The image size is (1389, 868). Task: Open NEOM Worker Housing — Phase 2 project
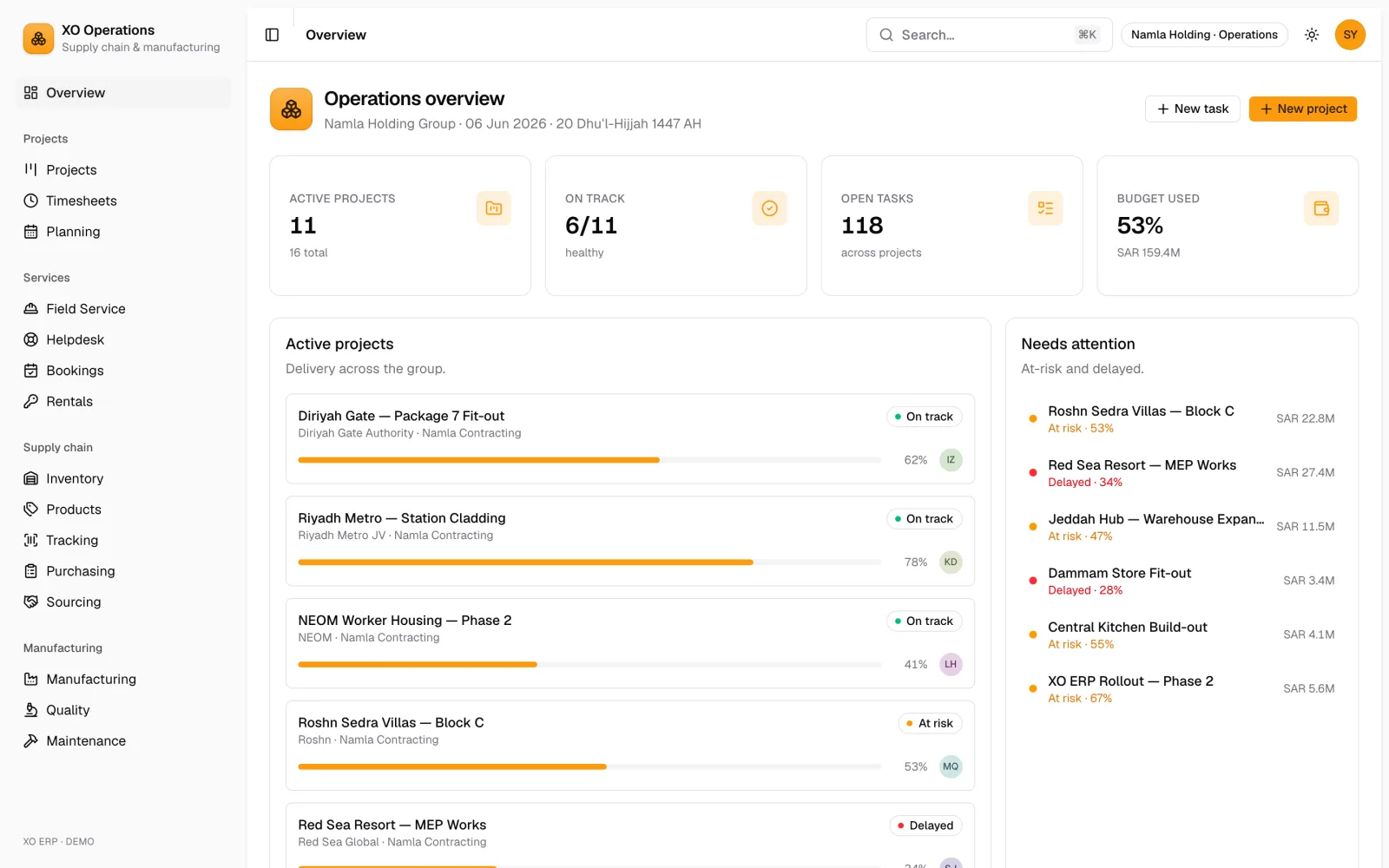pyautogui.click(x=629, y=643)
